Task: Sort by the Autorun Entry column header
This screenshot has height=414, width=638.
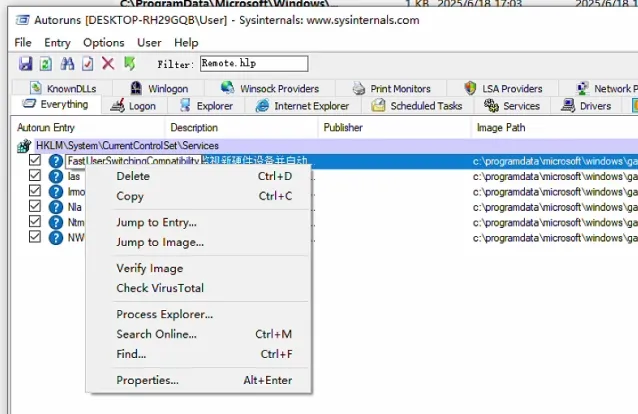Action: coord(88,128)
